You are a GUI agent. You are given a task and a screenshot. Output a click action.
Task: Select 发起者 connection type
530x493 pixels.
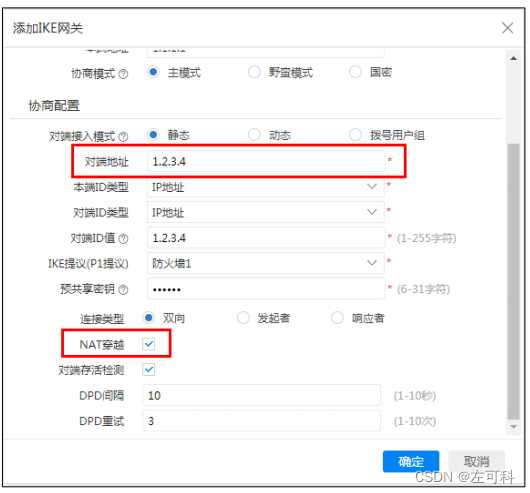[243, 318]
